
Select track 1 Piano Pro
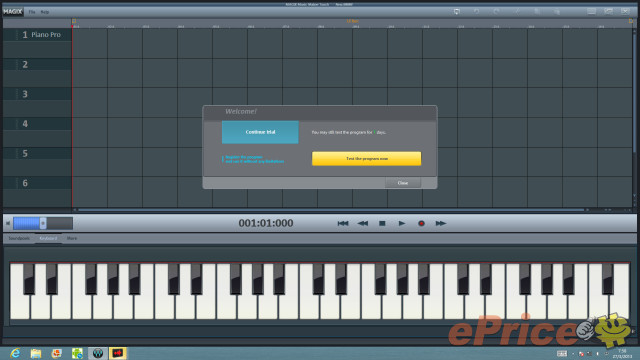(37, 35)
